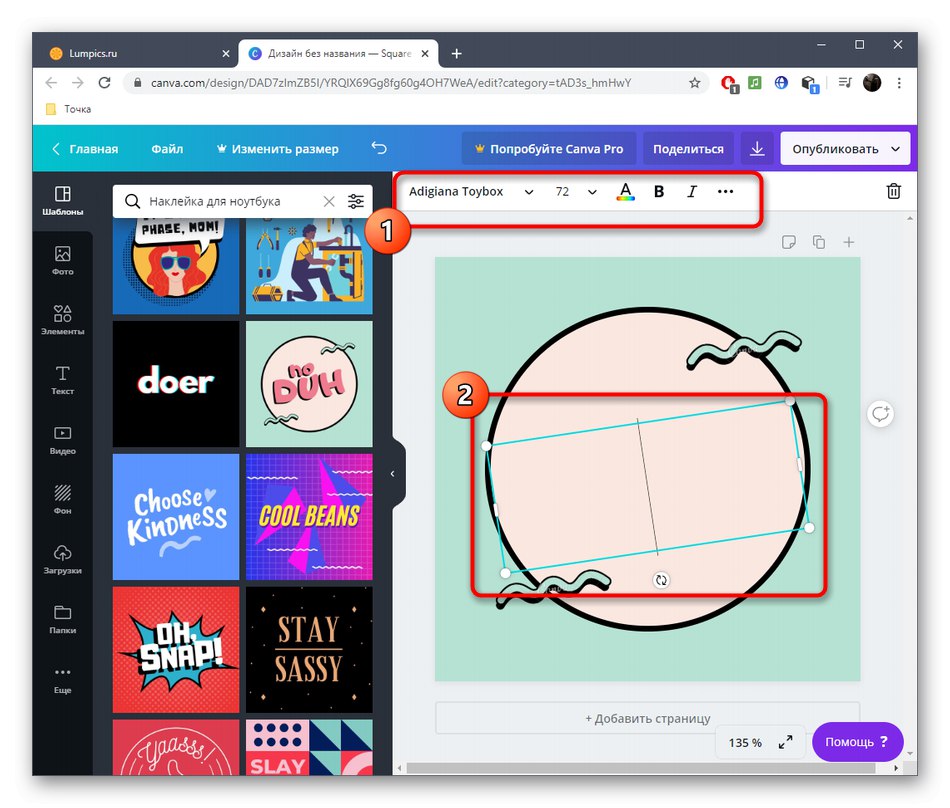Viewport: 950px width, 808px height.
Task: Collapse the side panel arrow
Action: (393, 474)
